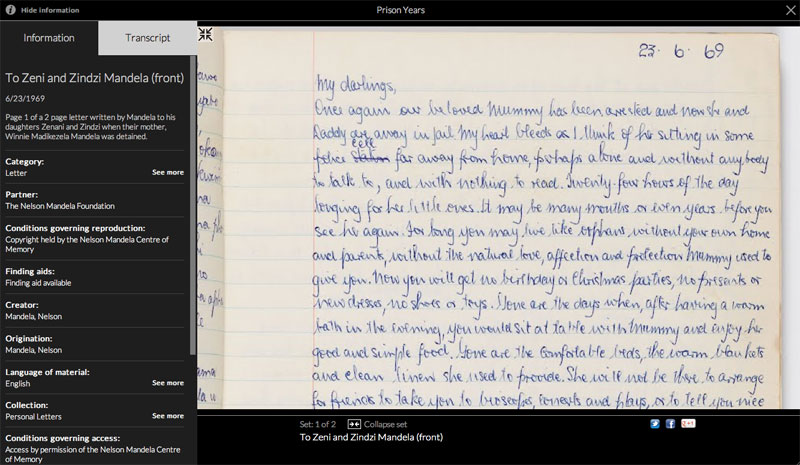Click the 'Personal Letters' collection value
Screen dimensions: 800x465
(33, 417)
